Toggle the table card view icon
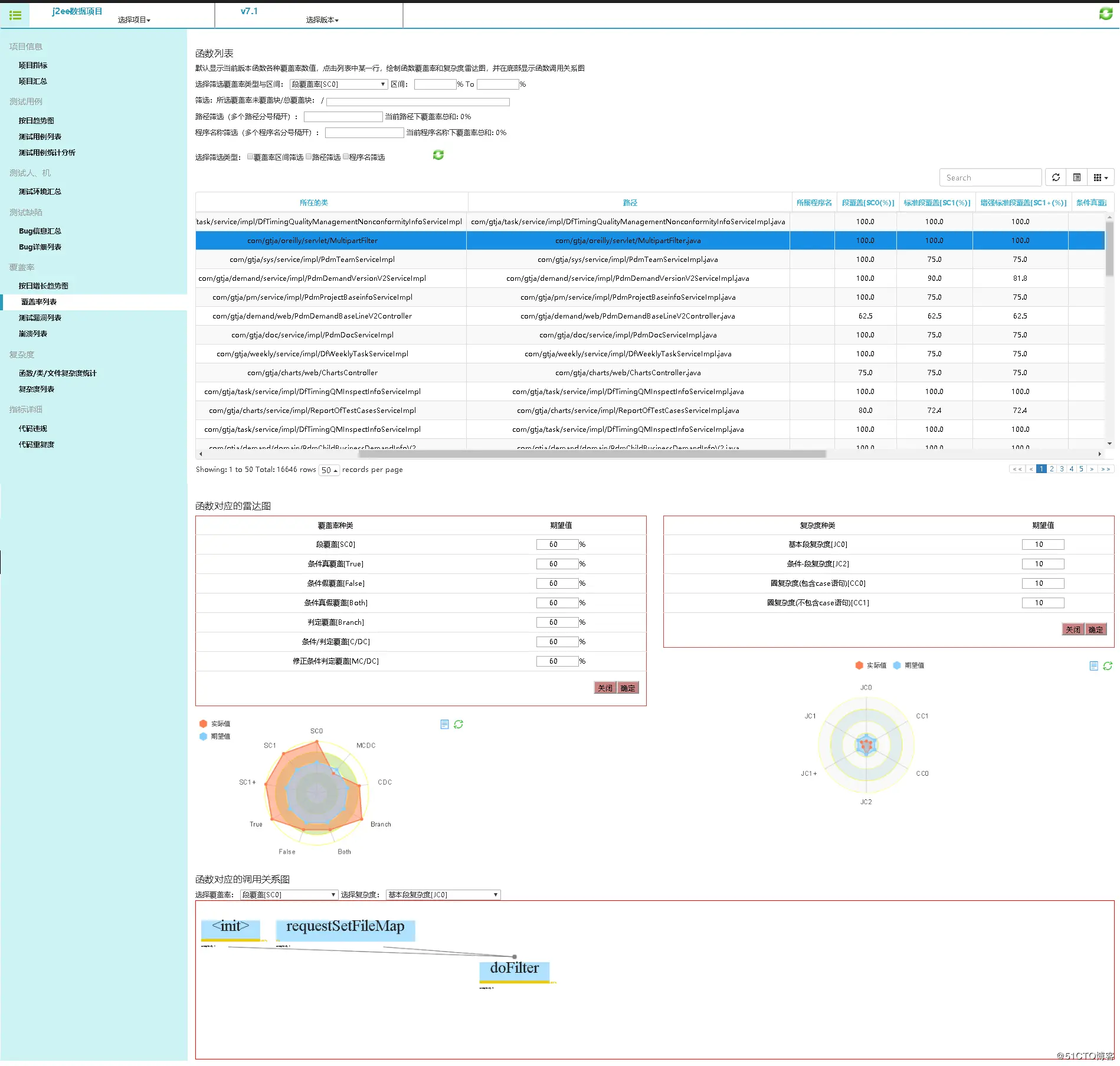Screen dimensions: 1120x1066 pyautogui.click(x=1076, y=178)
